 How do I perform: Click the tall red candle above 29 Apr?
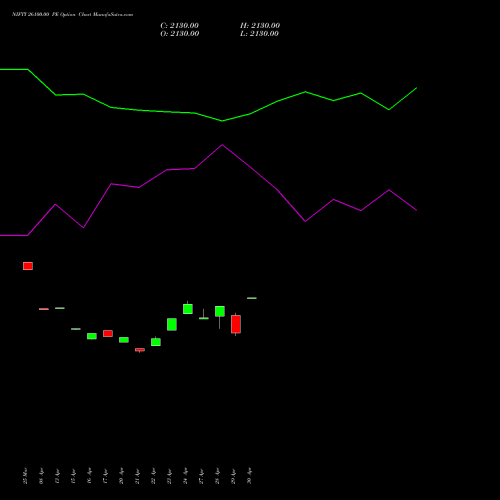[x=236, y=324]
